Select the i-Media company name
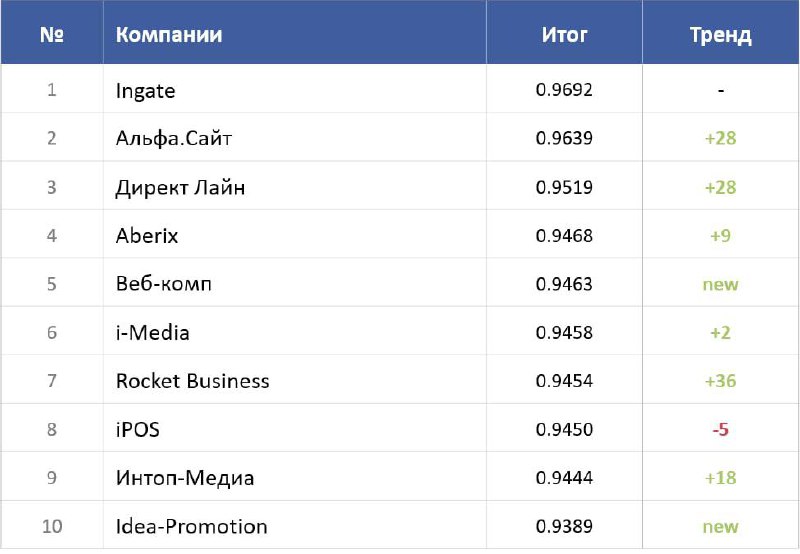This screenshot has height=554, width=800. pos(152,332)
